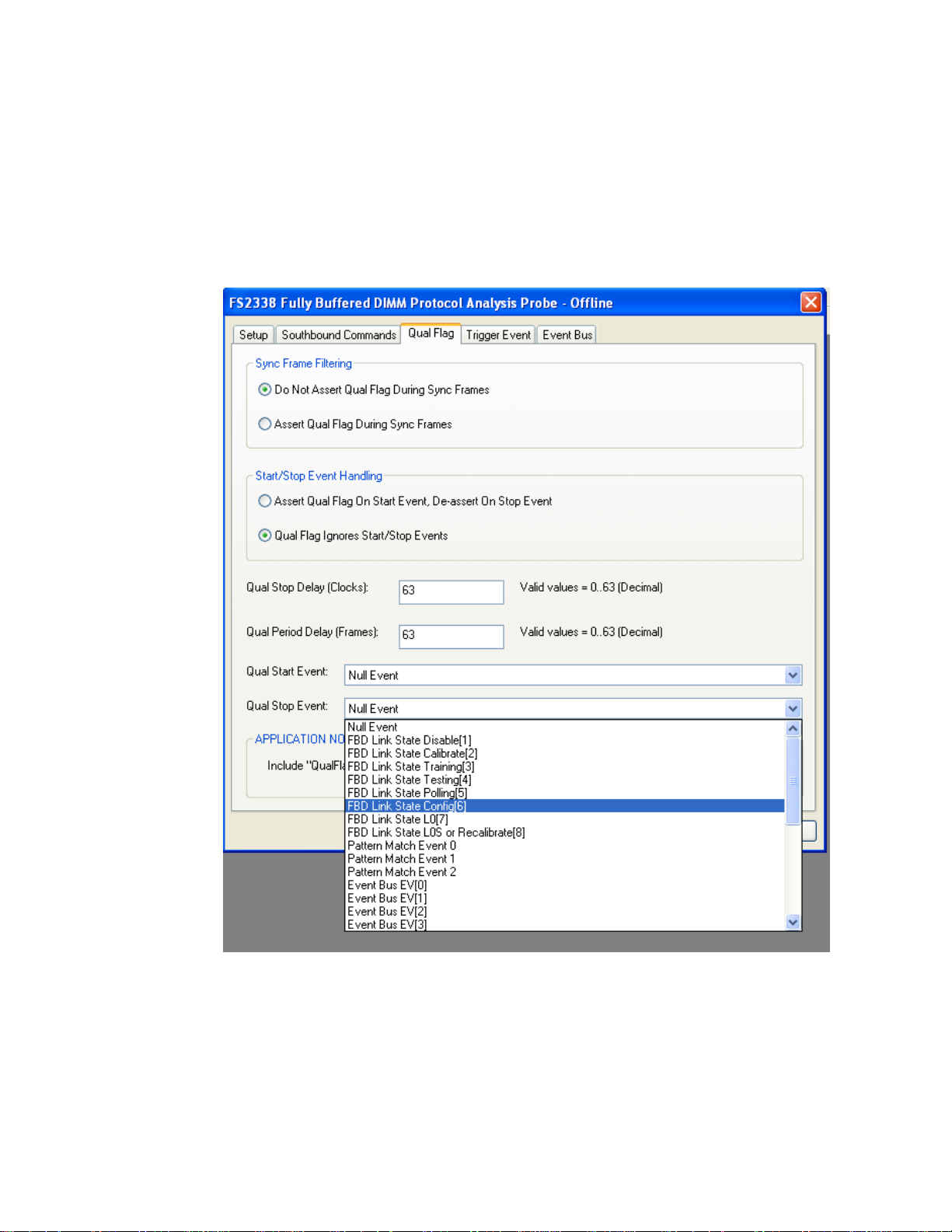Click the Qual Stop Delay (Clocks) field
Viewport: 952px width, 1232px height.
click(x=452, y=592)
